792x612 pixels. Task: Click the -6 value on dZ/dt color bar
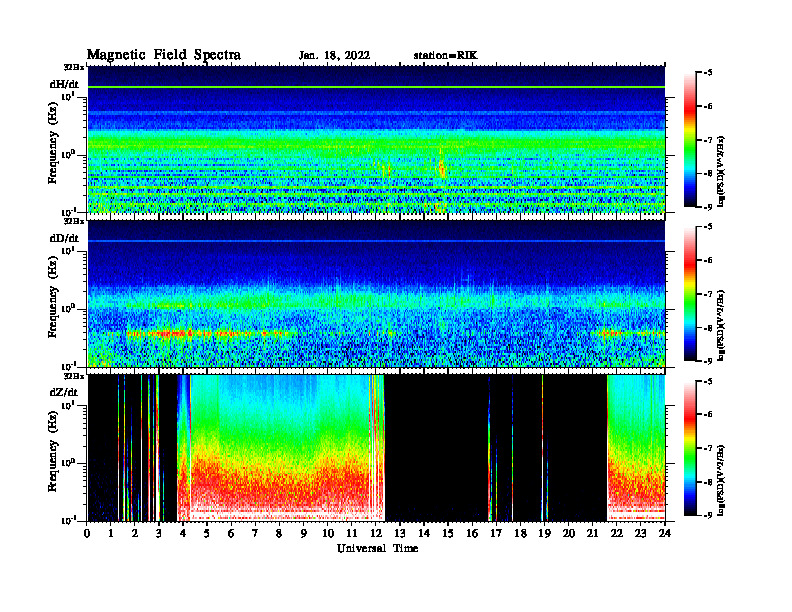pos(708,414)
